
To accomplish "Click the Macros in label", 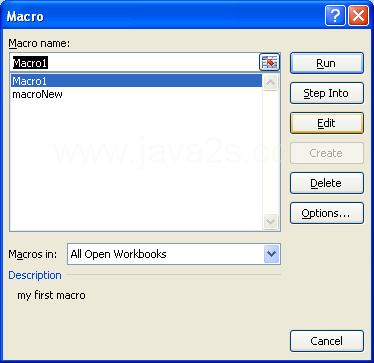I will (x=33, y=254).
